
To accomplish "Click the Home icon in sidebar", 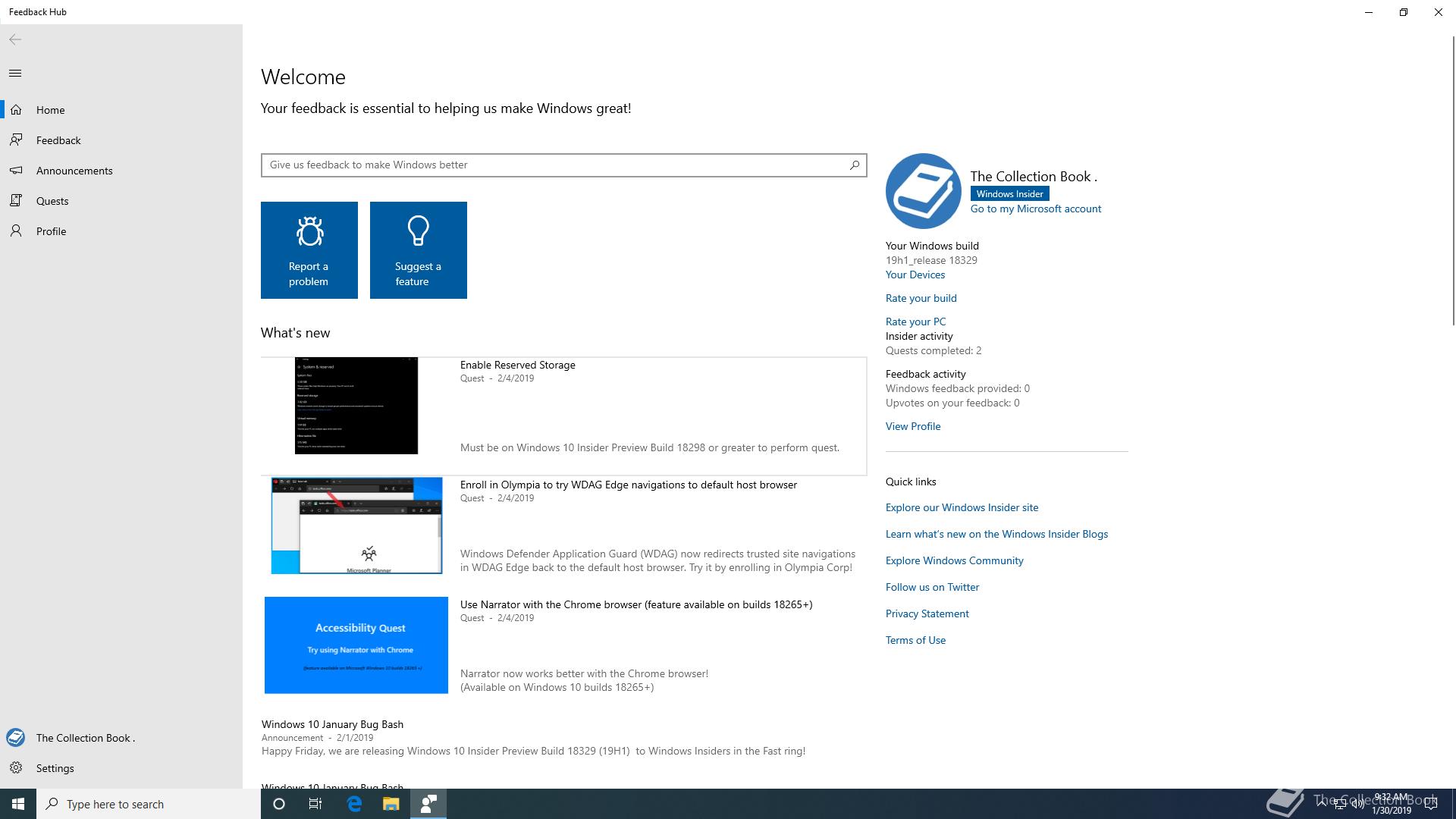I will click(x=16, y=109).
